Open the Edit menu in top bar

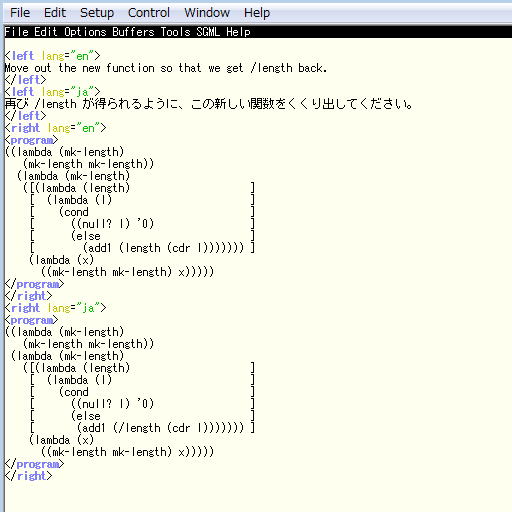click(x=55, y=13)
